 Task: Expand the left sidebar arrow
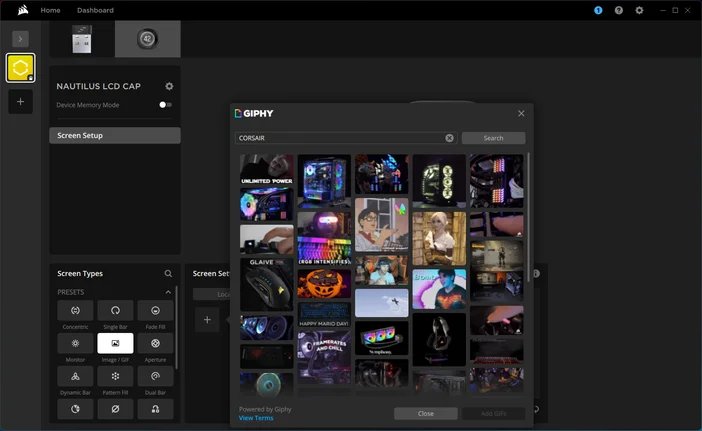[20, 38]
